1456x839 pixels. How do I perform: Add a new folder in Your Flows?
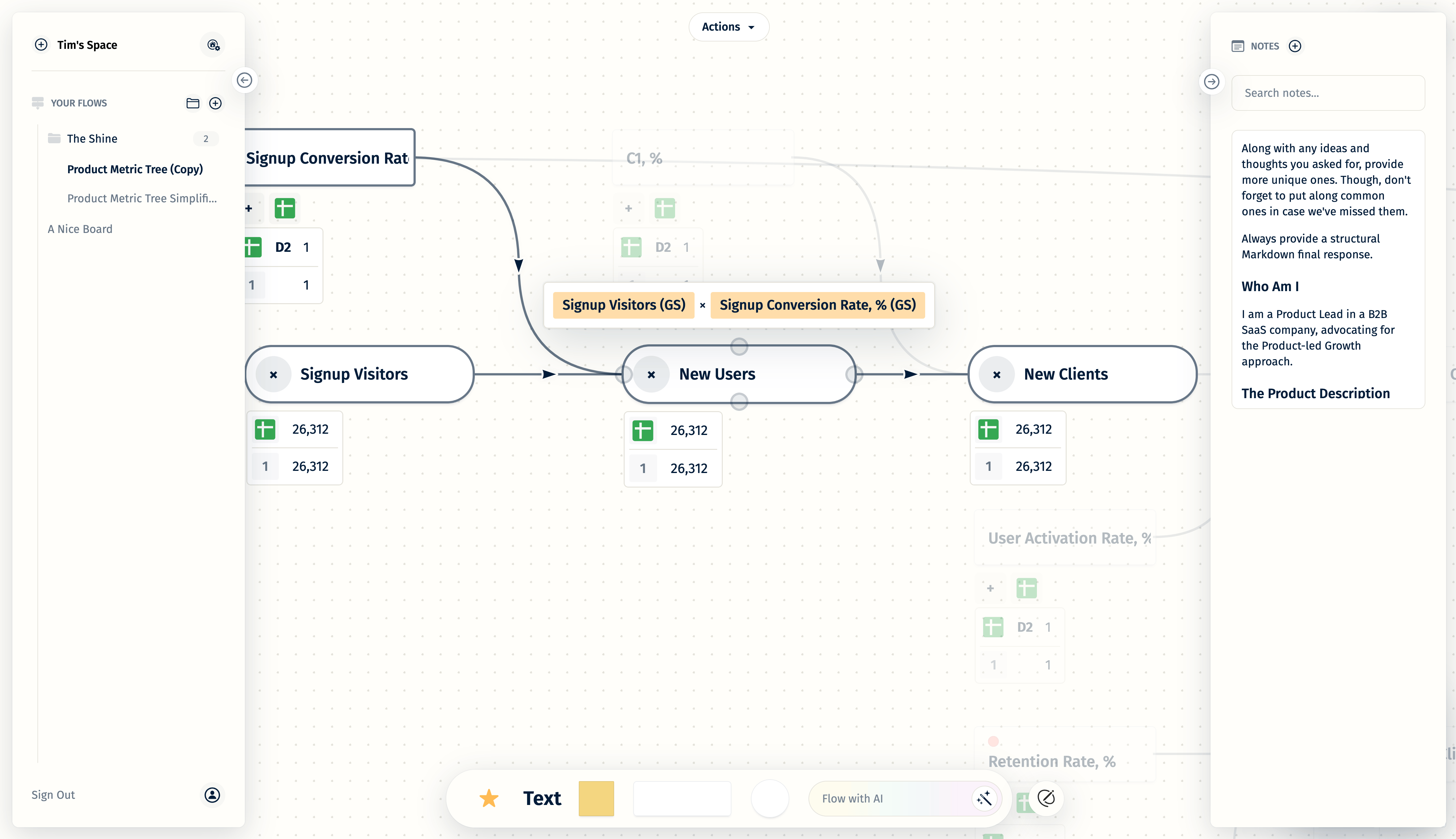pyautogui.click(x=193, y=103)
